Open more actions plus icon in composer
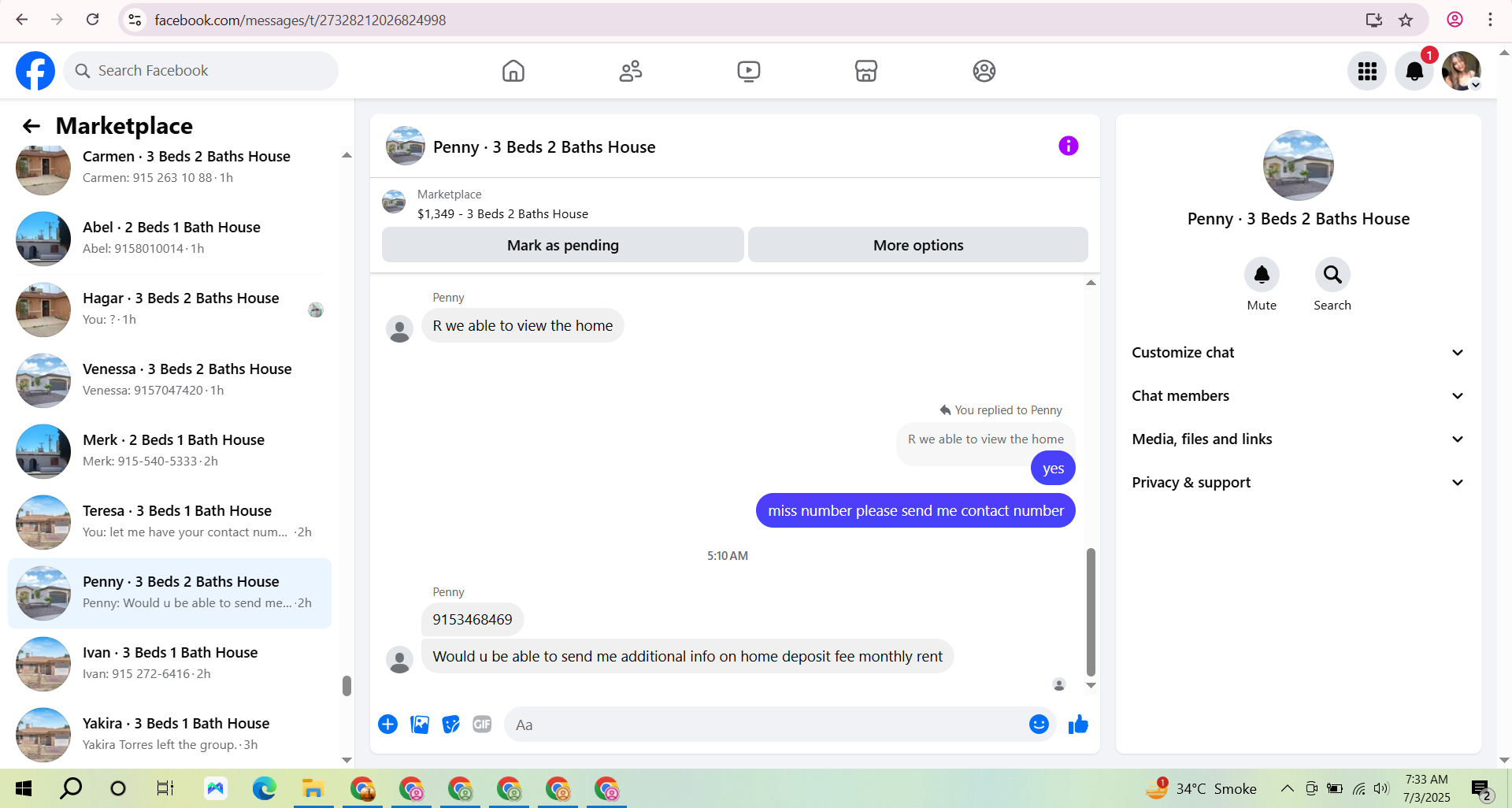Screen dimensions: 1512x808 tap(387, 725)
